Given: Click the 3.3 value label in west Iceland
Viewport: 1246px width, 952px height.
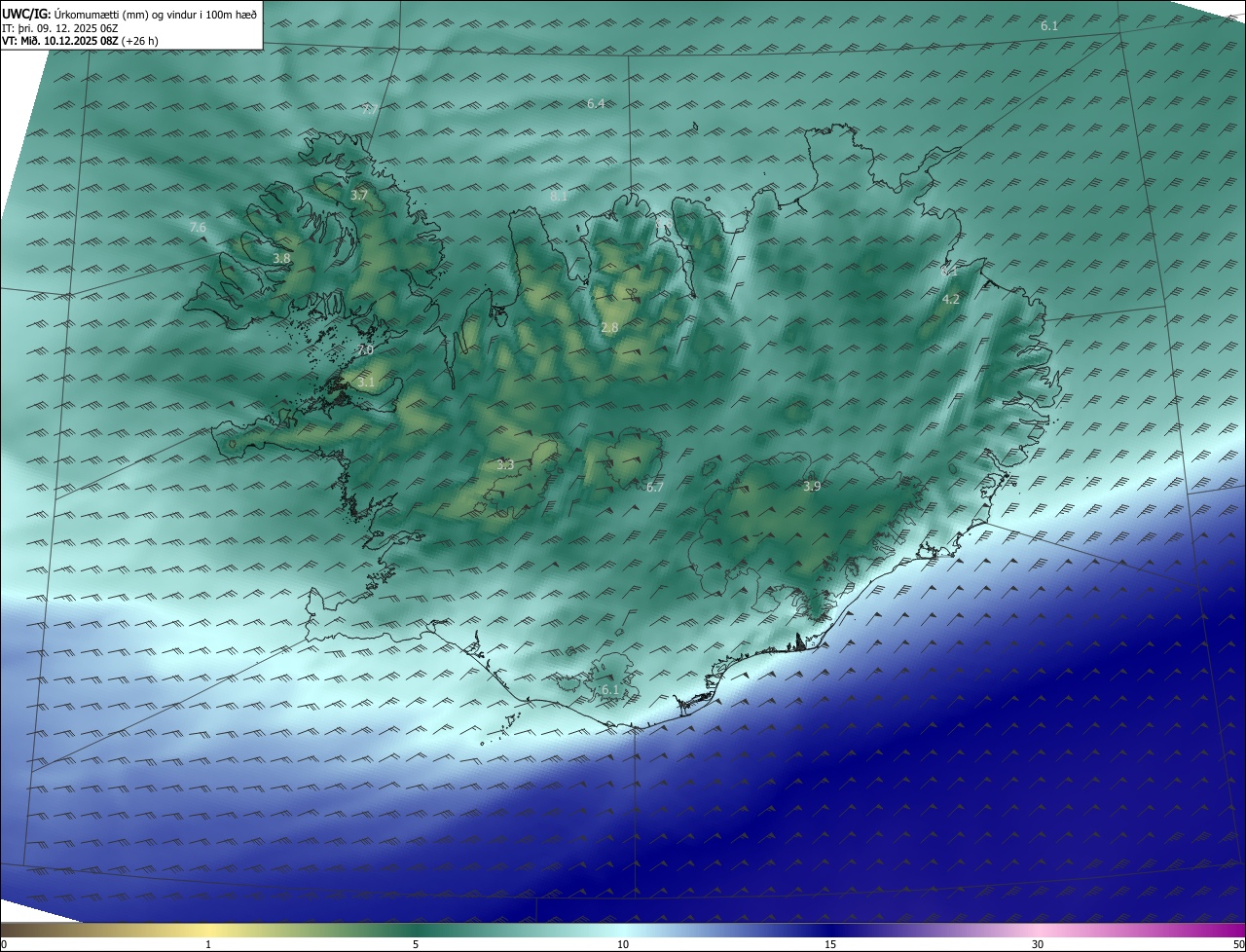Looking at the screenshot, I should (505, 465).
